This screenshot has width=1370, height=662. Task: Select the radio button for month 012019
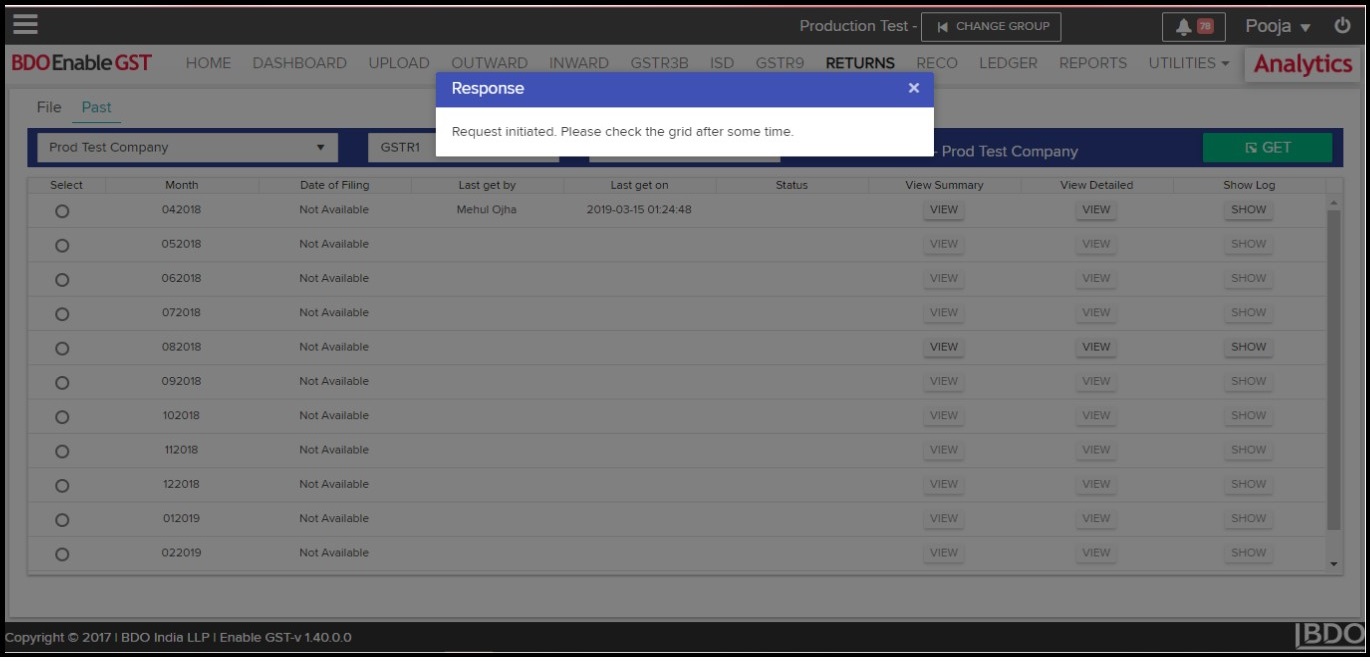click(62, 519)
